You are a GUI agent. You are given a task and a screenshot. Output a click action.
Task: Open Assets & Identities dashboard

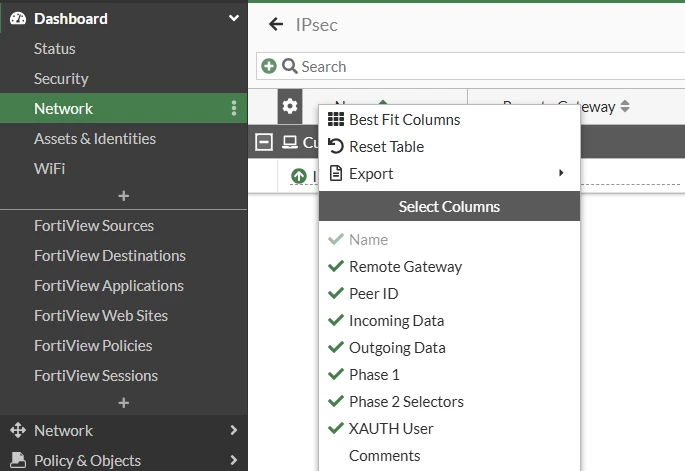click(95, 139)
